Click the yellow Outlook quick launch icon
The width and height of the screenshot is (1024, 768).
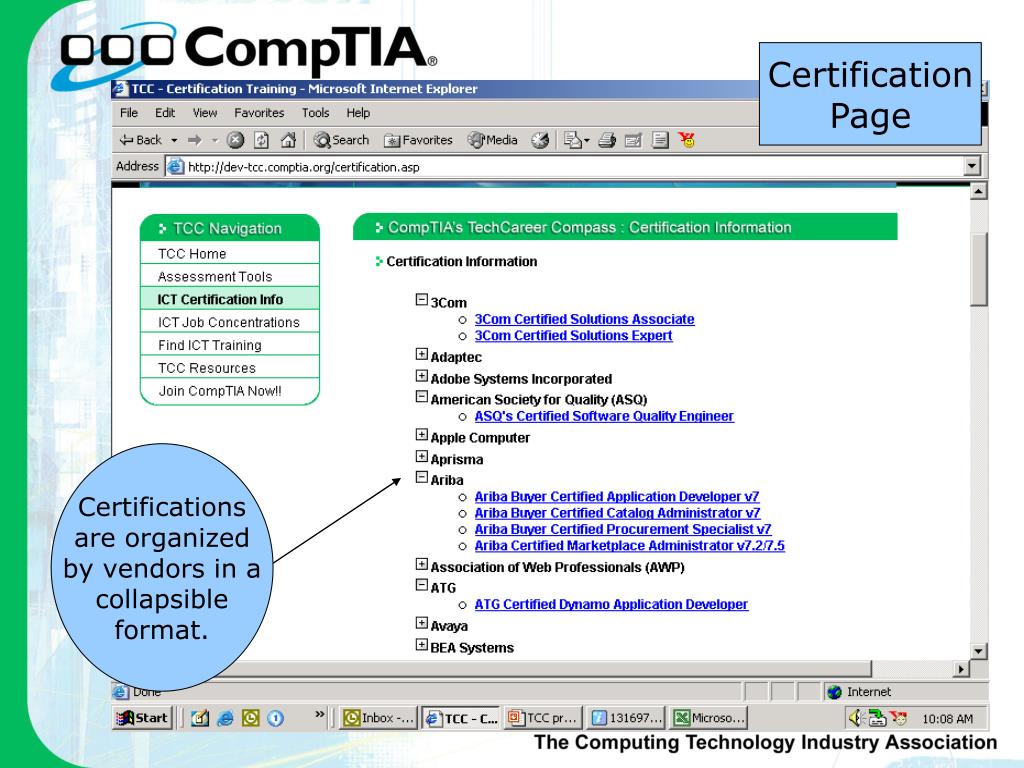point(251,718)
